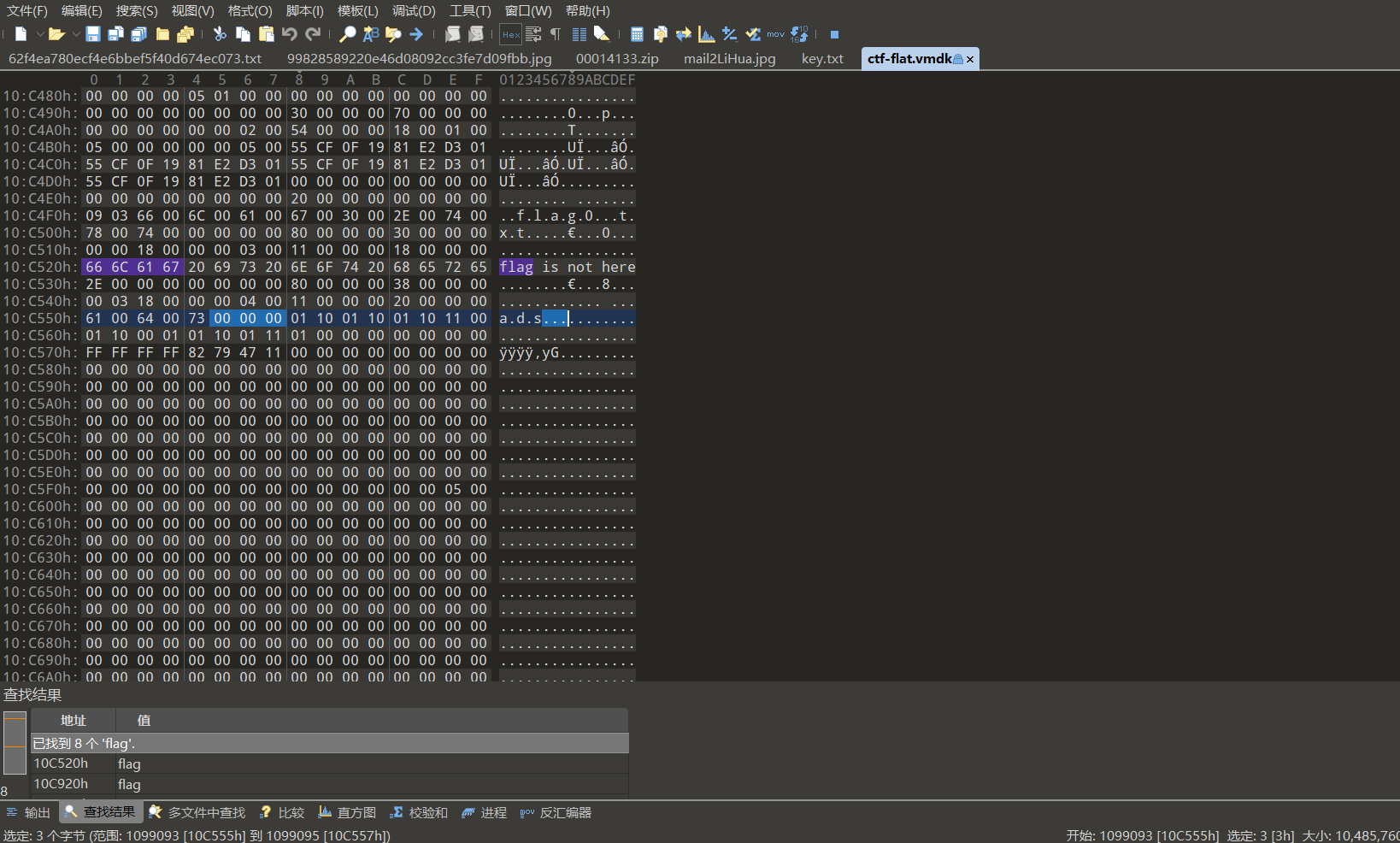The width and height of the screenshot is (1400, 843).
Task: Copy selected bytes with copy icon
Action: [x=243, y=34]
